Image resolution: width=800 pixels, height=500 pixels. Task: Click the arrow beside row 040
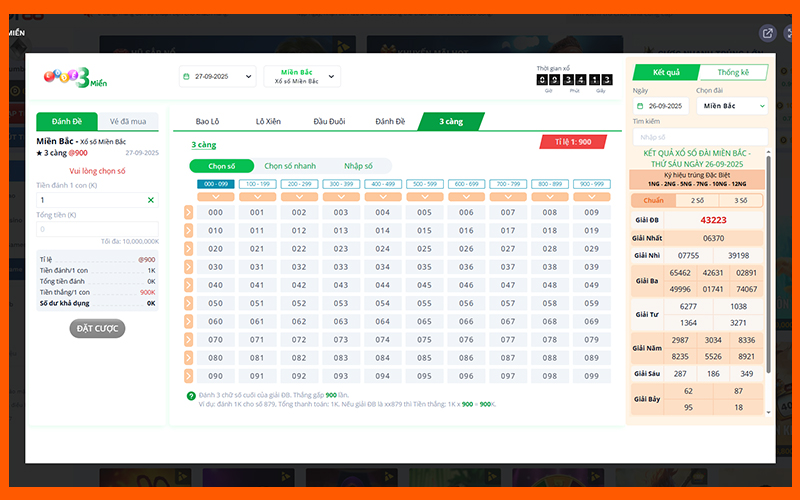(188, 285)
